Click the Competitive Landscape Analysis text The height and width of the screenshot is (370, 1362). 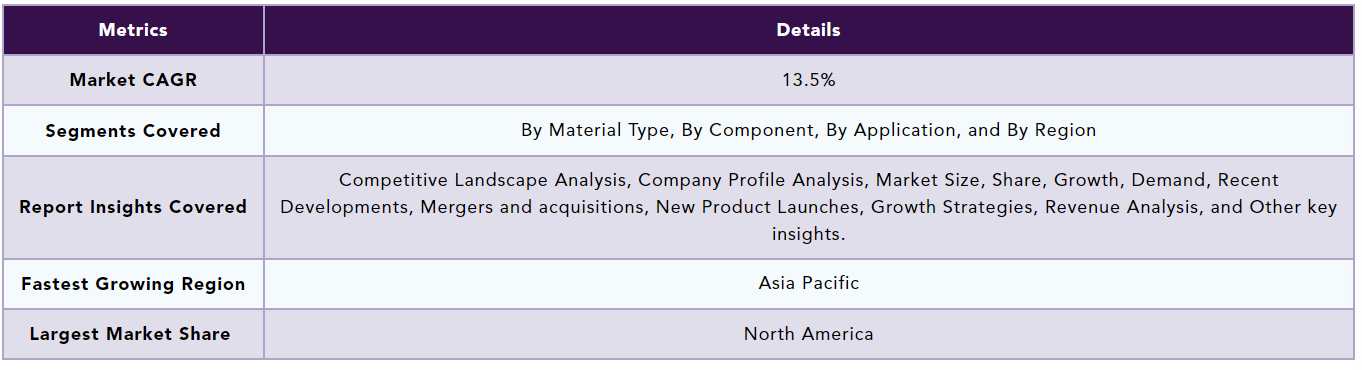[x=483, y=180]
